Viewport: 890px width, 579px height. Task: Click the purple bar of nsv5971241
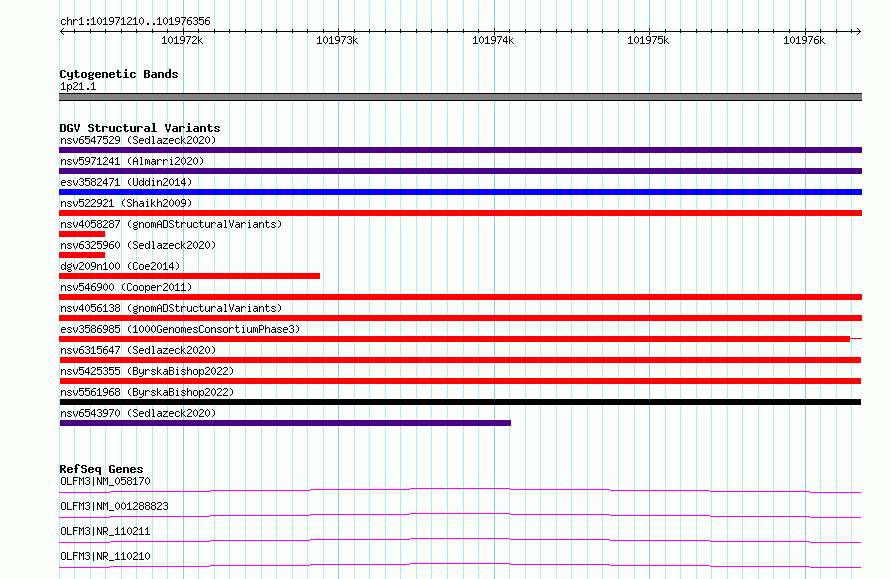coord(460,171)
